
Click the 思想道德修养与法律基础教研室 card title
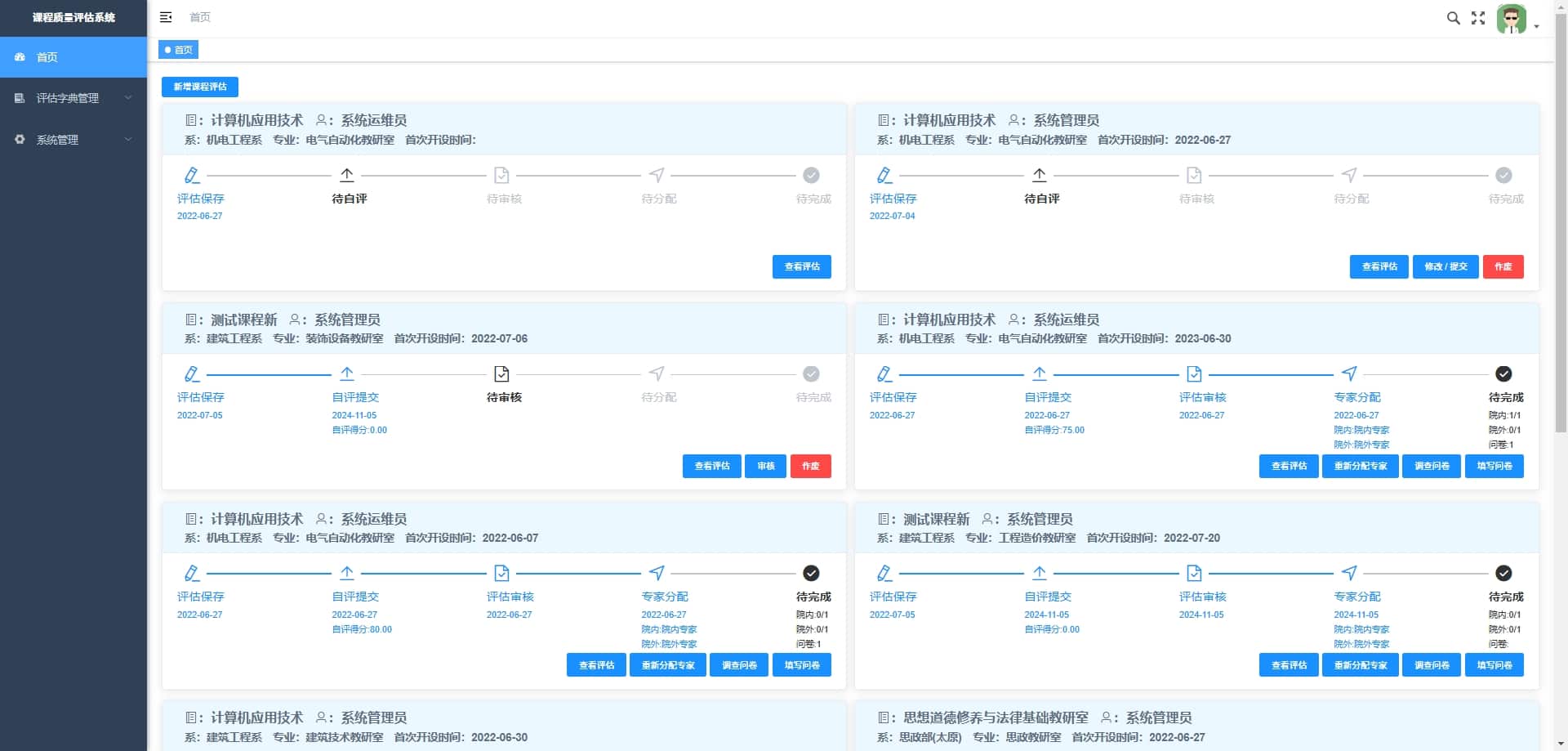click(996, 717)
